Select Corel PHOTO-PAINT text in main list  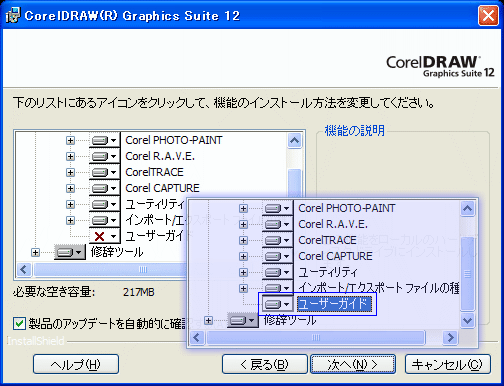point(174,140)
